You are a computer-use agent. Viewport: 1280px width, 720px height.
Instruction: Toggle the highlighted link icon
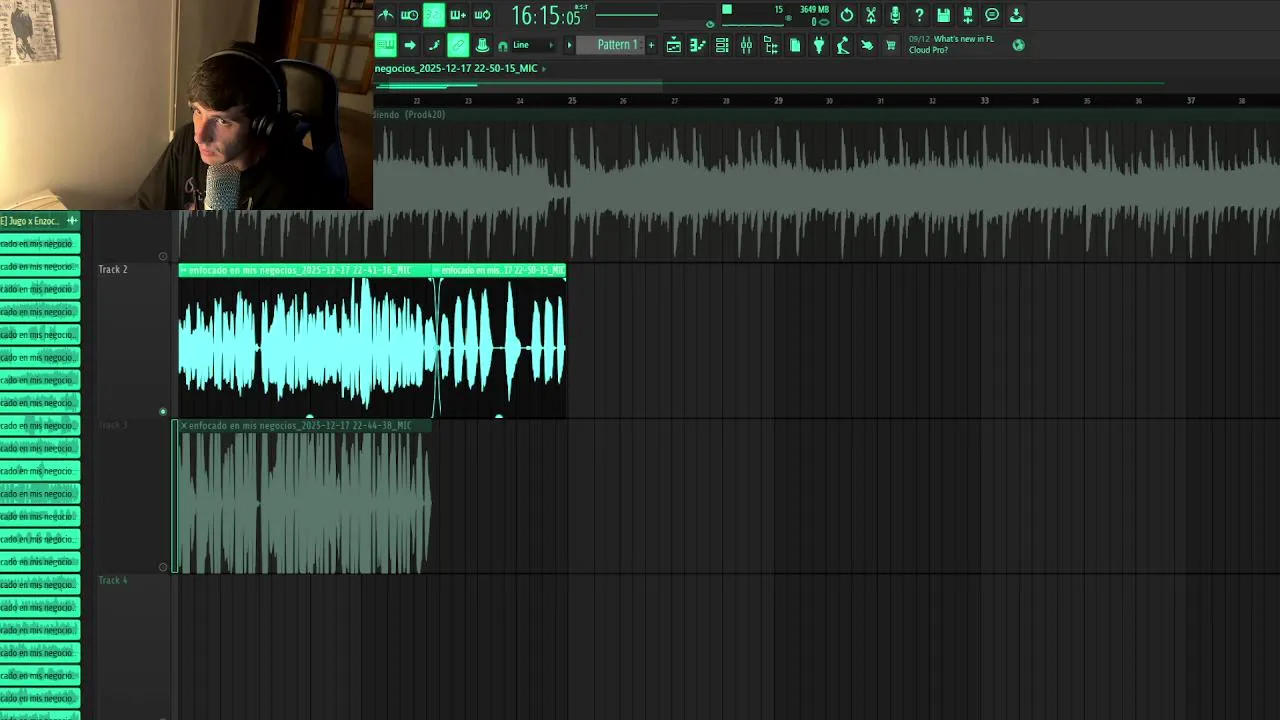(x=458, y=45)
